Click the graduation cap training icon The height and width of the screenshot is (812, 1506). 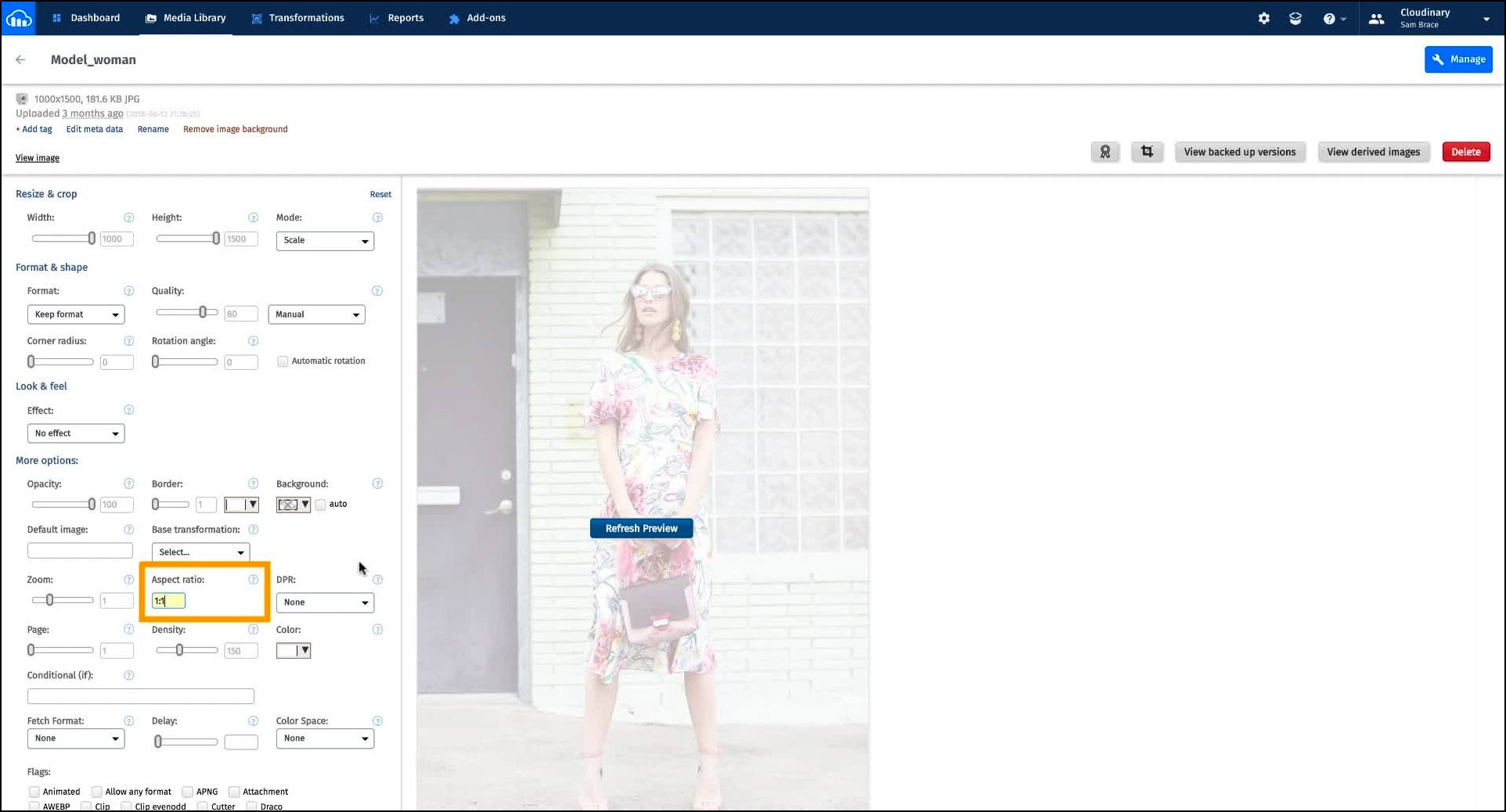[1295, 18]
